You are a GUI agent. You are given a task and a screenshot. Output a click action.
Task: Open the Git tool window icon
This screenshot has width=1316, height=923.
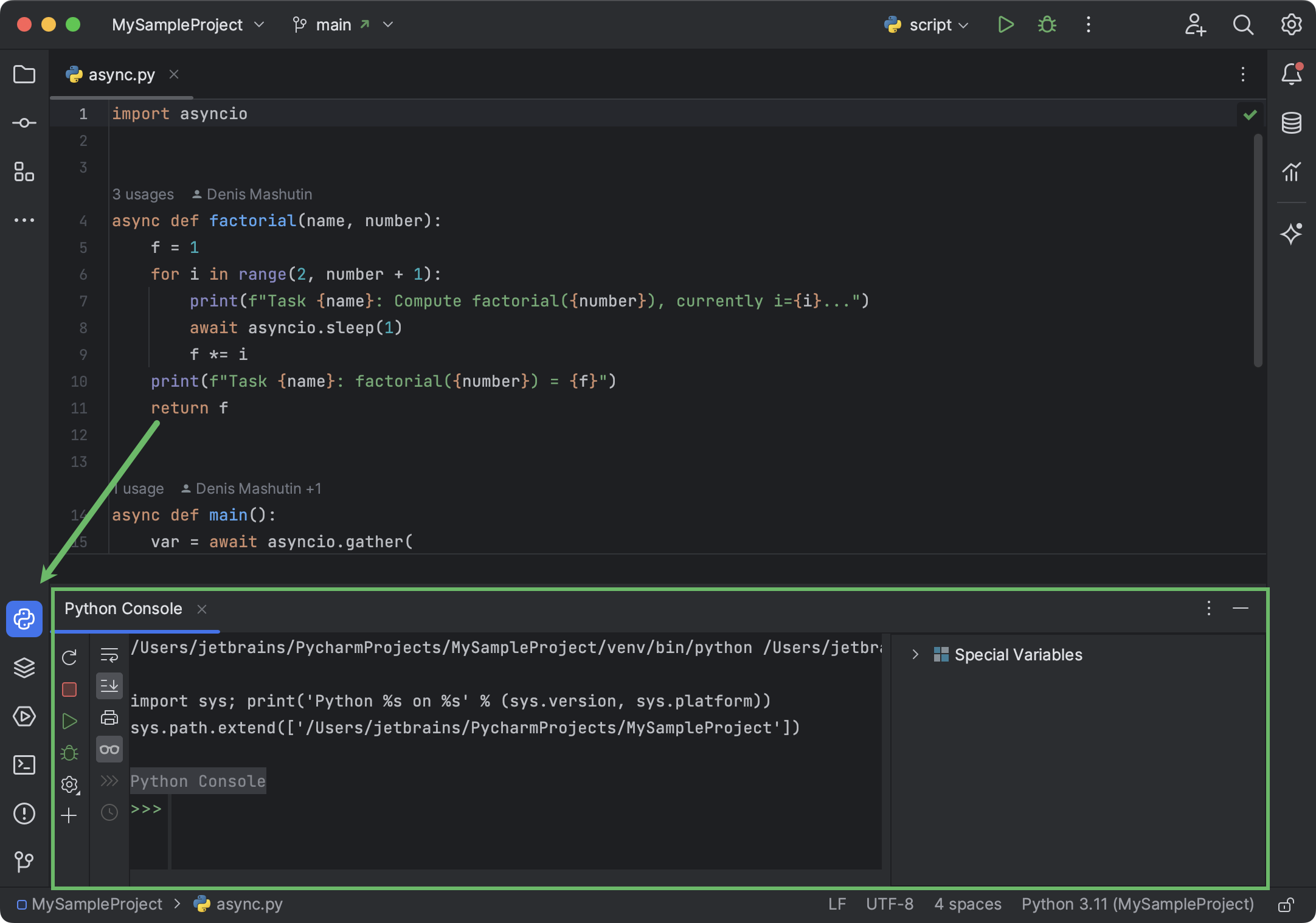(24, 861)
